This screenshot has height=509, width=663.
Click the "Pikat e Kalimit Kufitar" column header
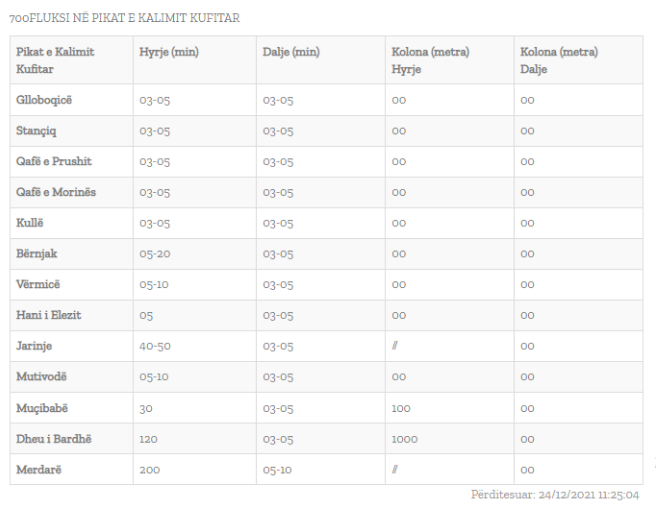(55, 60)
